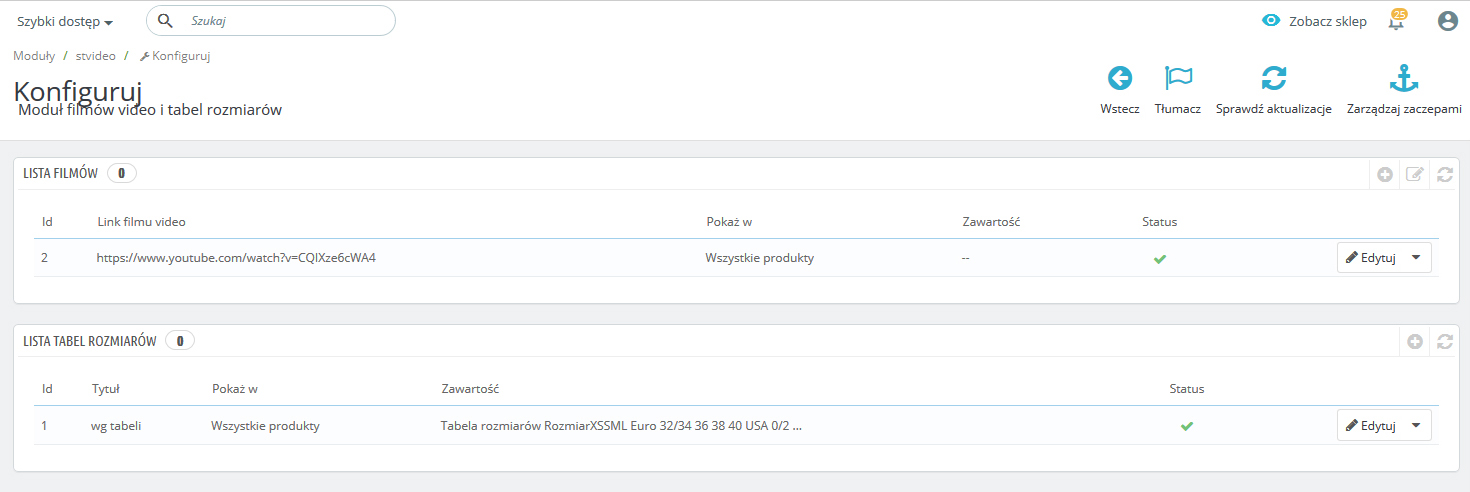Open the user profile avatar icon
1470x492 pixels.
pyautogui.click(x=1447, y=21)
